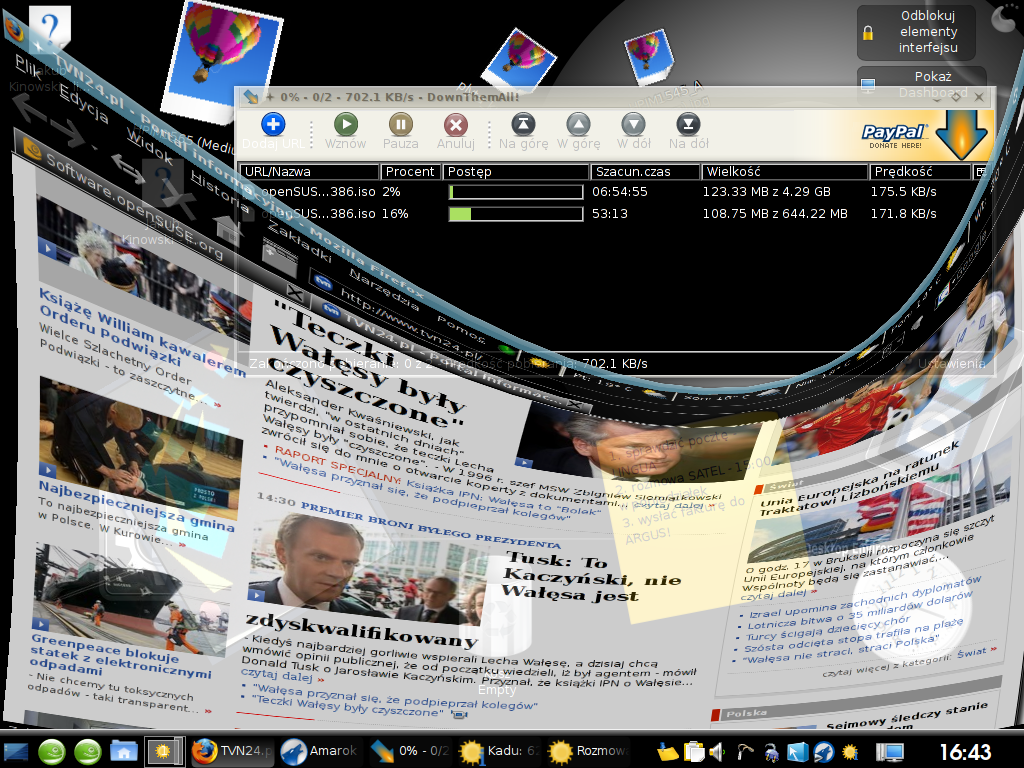Switch to Amarok task in taskbar
Viewport: 1024px width, 768px height.
pos(320,751)
